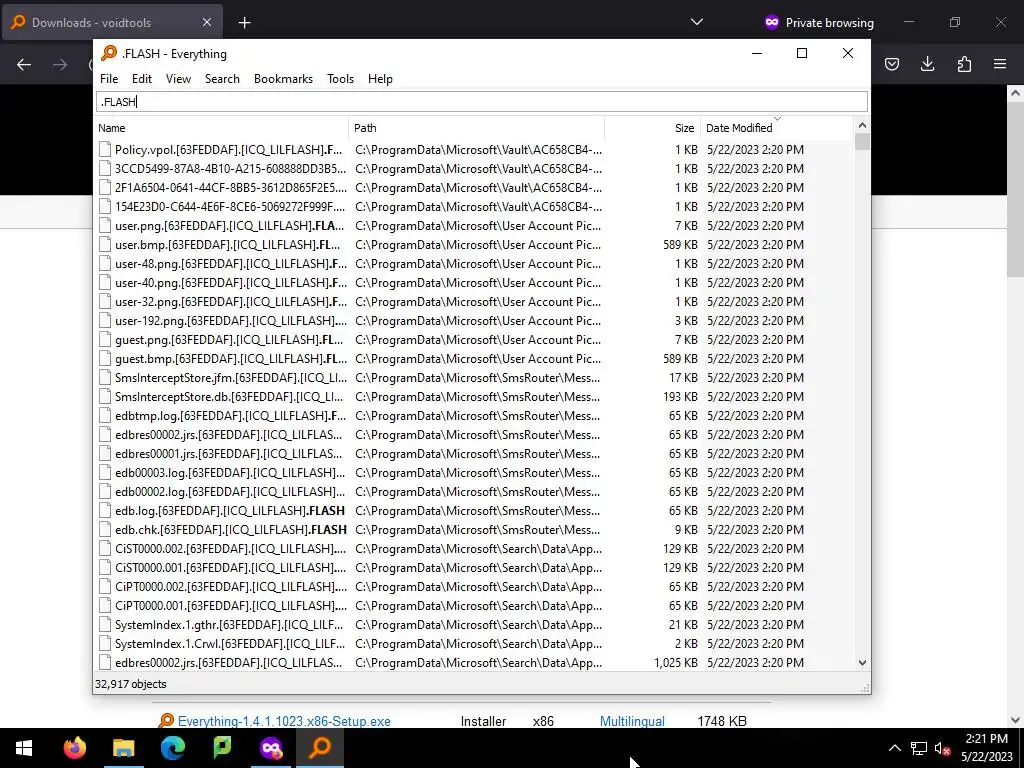The image size is (1024, 768).
Task: Open the Multilingual link on the download page
Action: point(632,721)
